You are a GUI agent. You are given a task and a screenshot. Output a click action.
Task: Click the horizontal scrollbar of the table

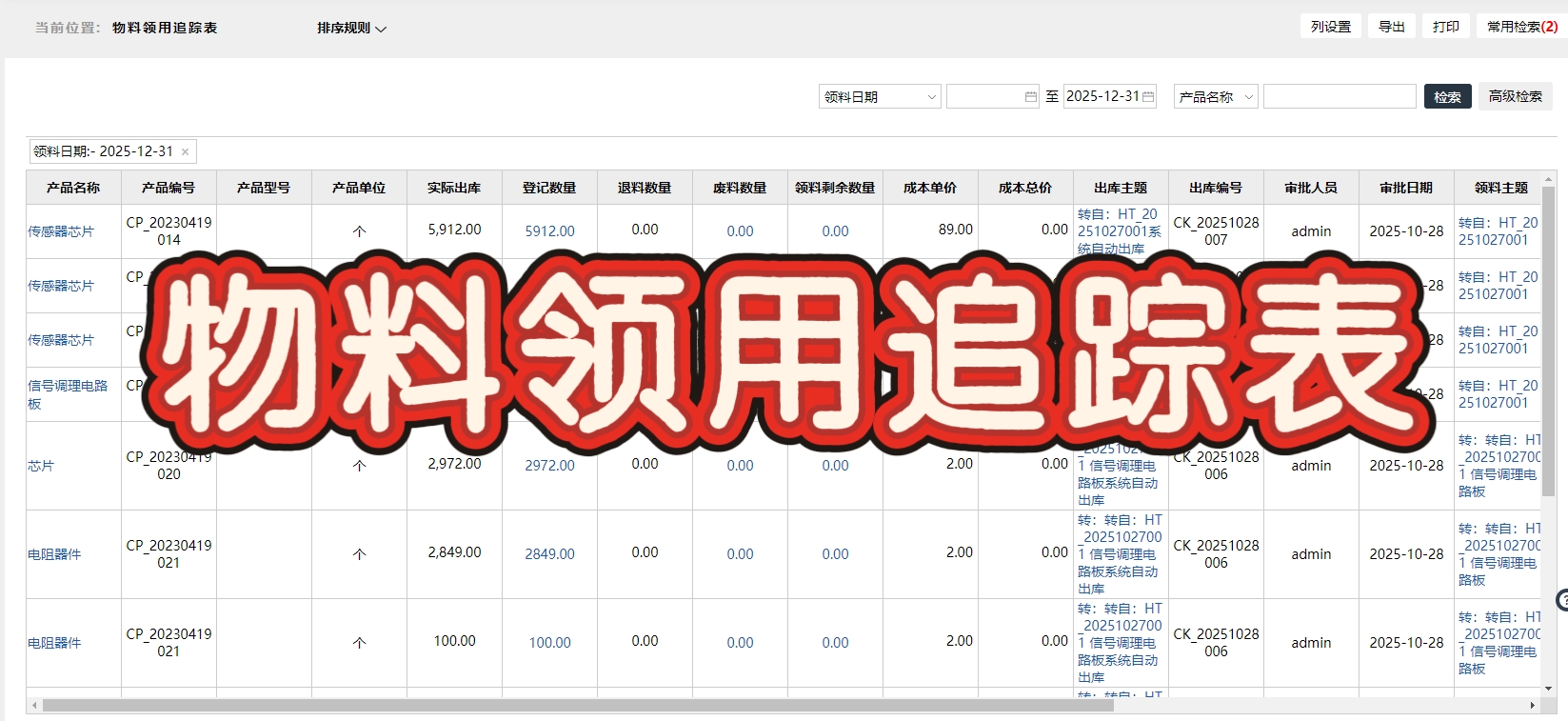[x=578, y=706]
